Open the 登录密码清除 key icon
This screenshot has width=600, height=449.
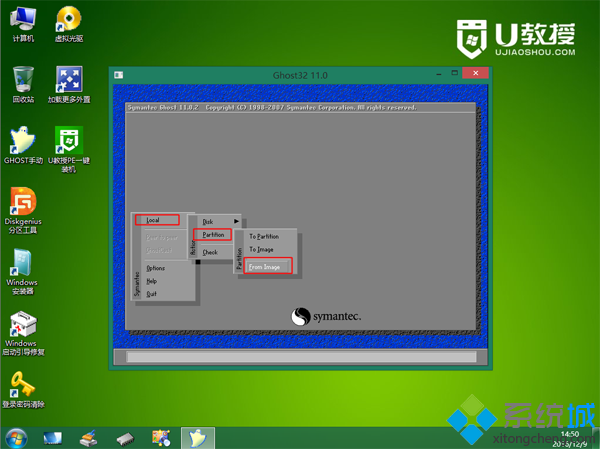click(x=23, y=390)
